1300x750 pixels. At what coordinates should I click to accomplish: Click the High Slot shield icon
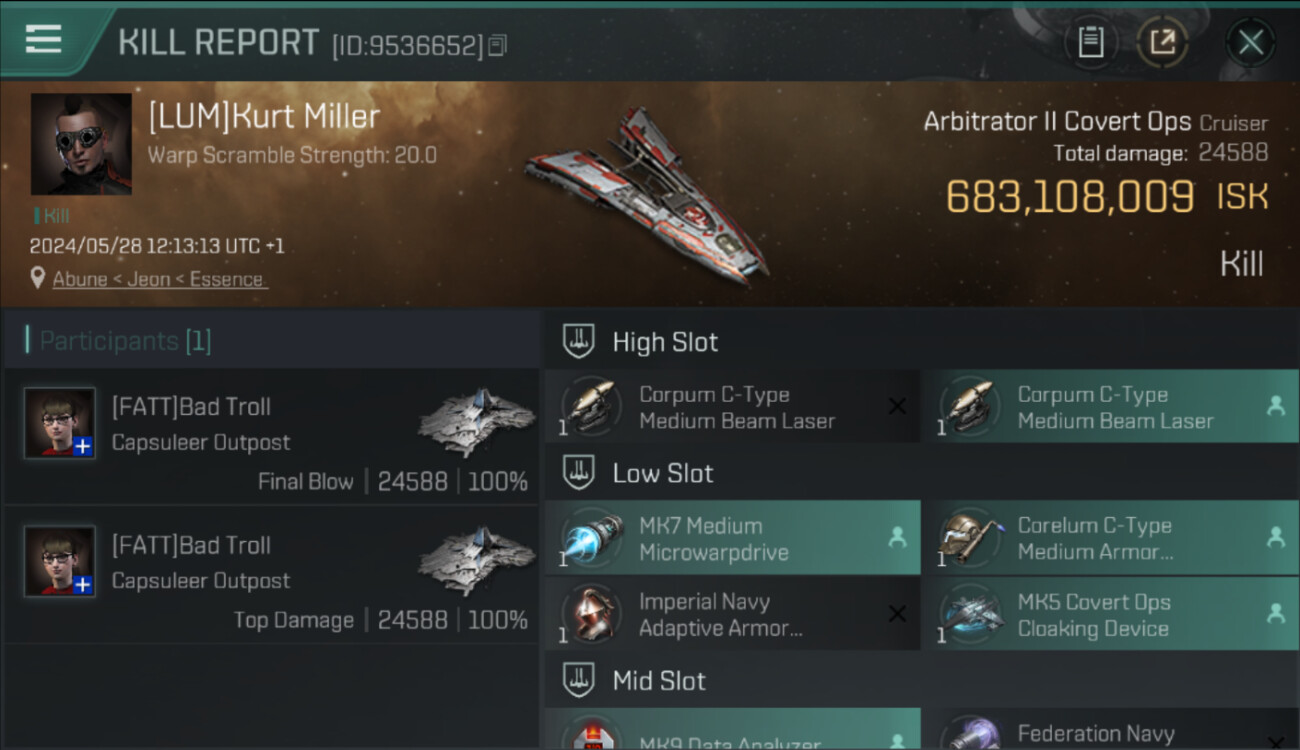(x=578, y=341)
